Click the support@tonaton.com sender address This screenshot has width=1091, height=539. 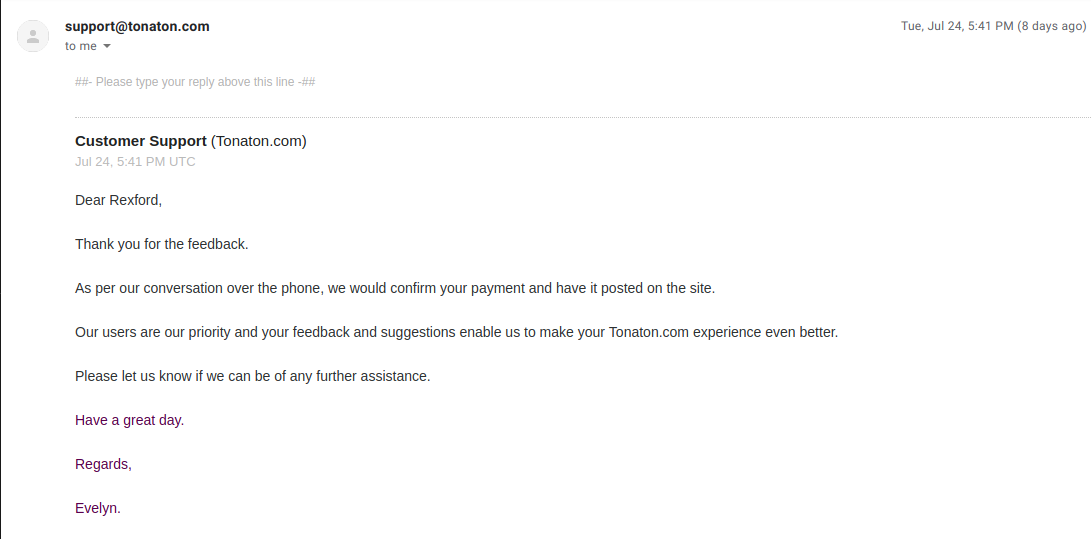pos(137,27)
